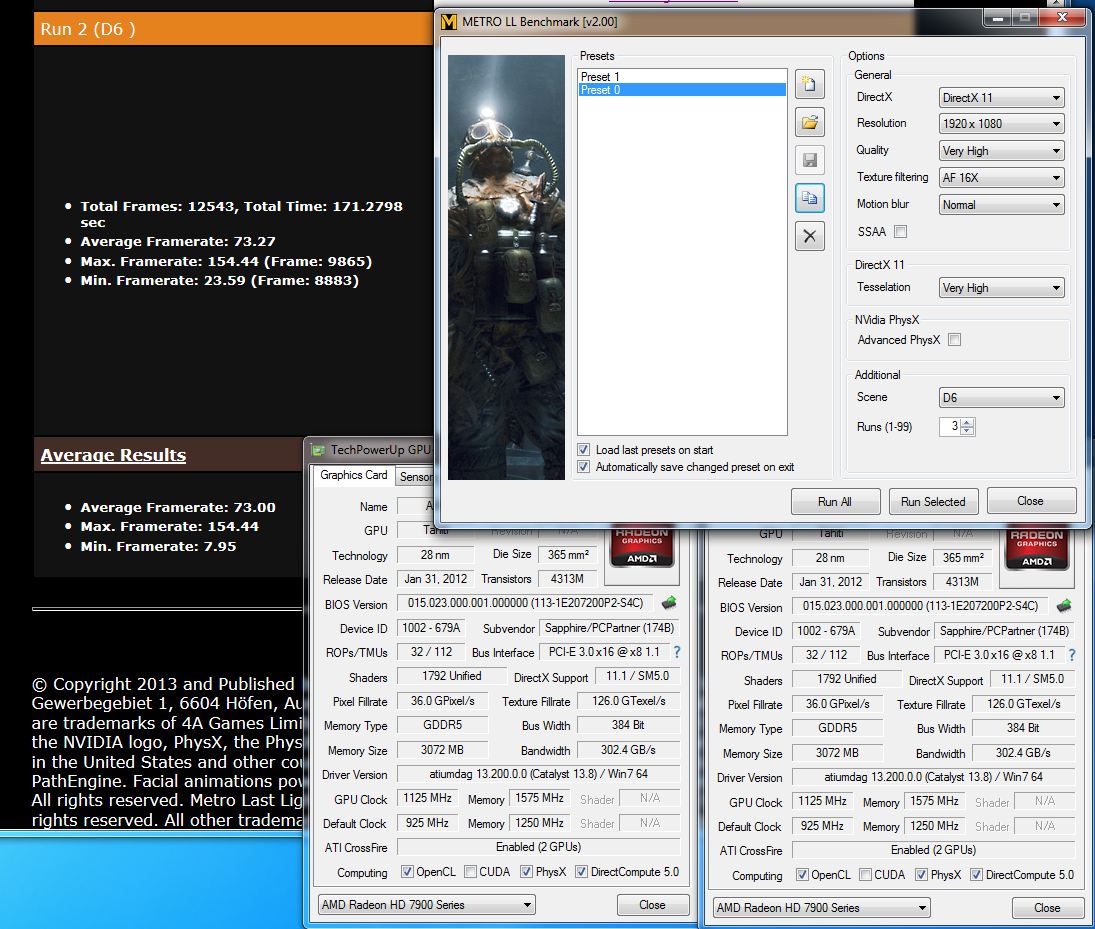
Task: Click GPU Clock 1125 MHz in left GPU-Z
Action: [427, 798]
